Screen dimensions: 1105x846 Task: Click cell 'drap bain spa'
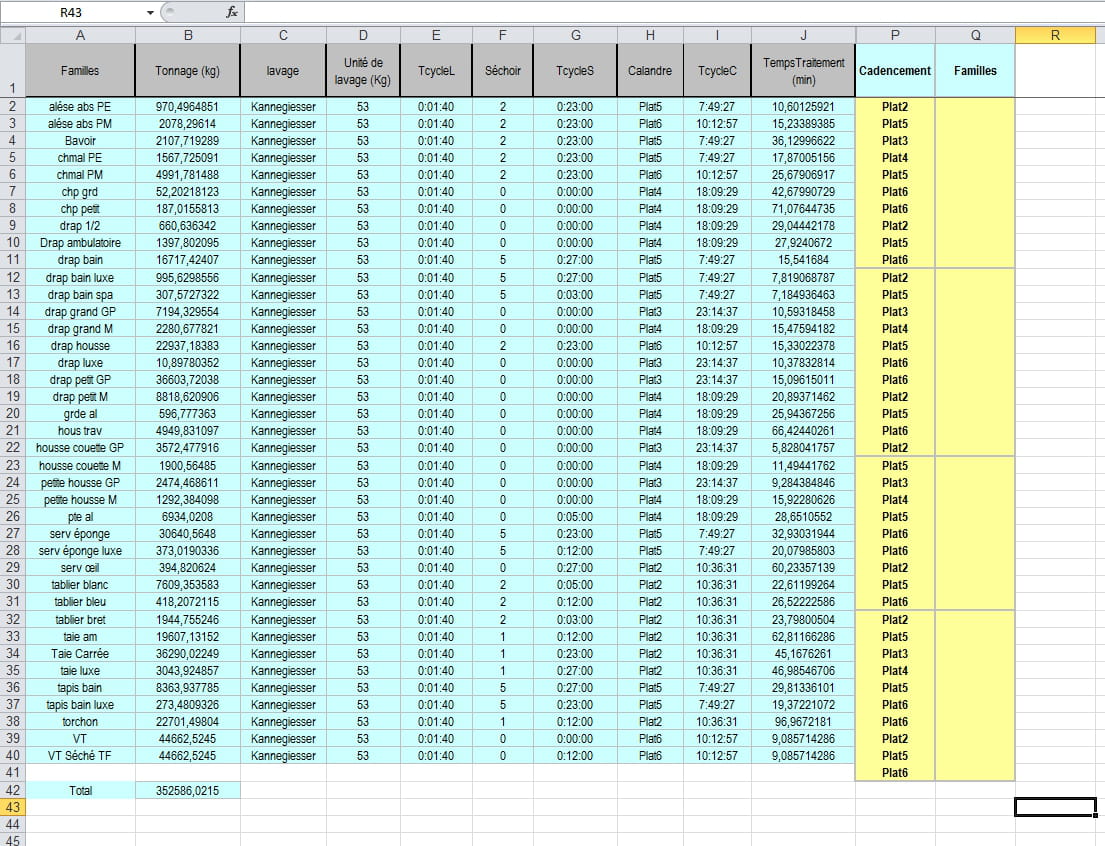point(80,295)
